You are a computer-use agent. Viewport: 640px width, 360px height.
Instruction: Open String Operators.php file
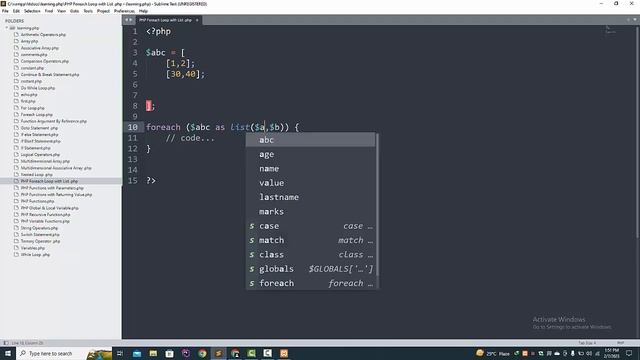tap(39, 228)
